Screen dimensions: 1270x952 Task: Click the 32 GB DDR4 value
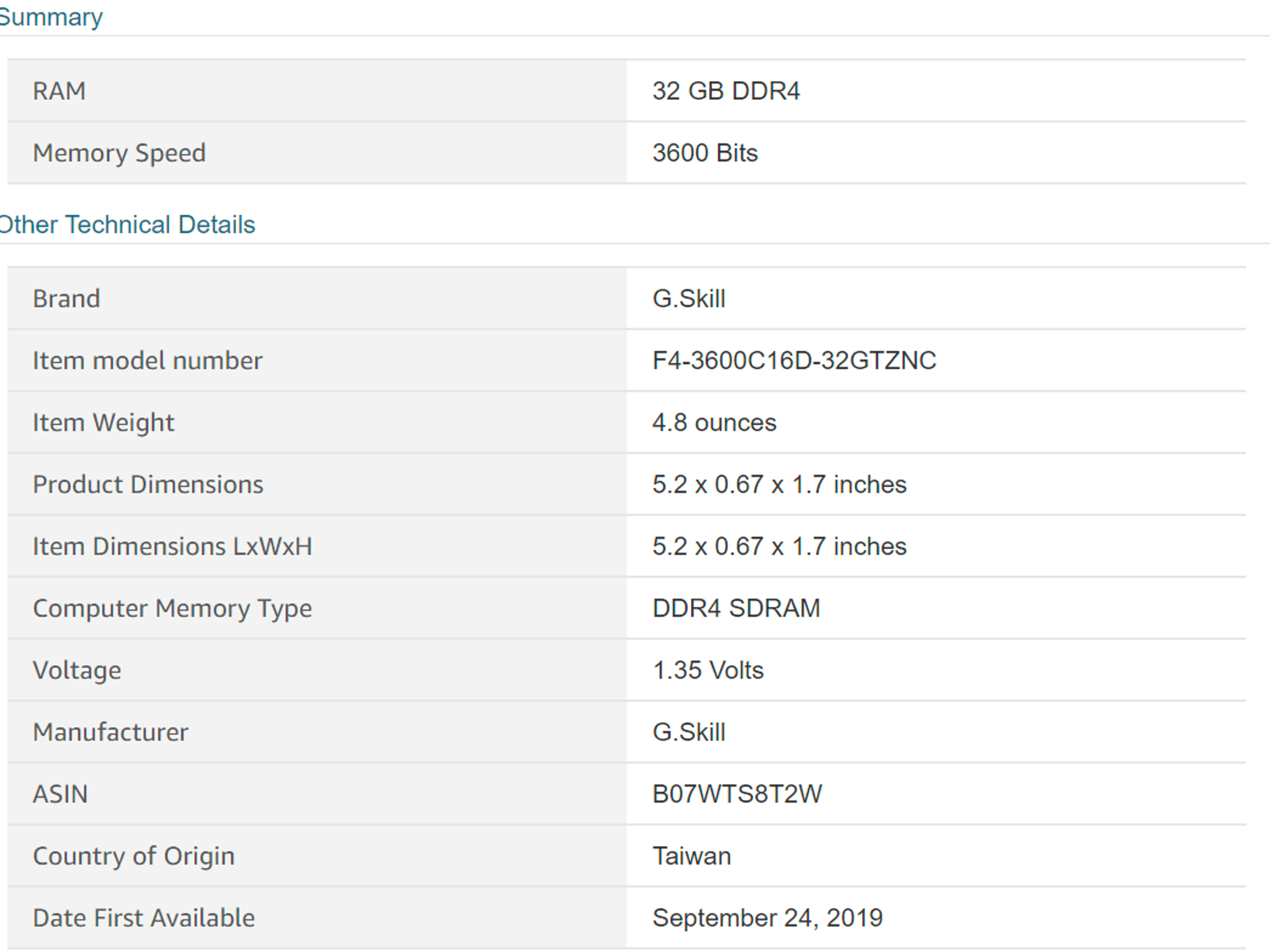pos(726,91)
